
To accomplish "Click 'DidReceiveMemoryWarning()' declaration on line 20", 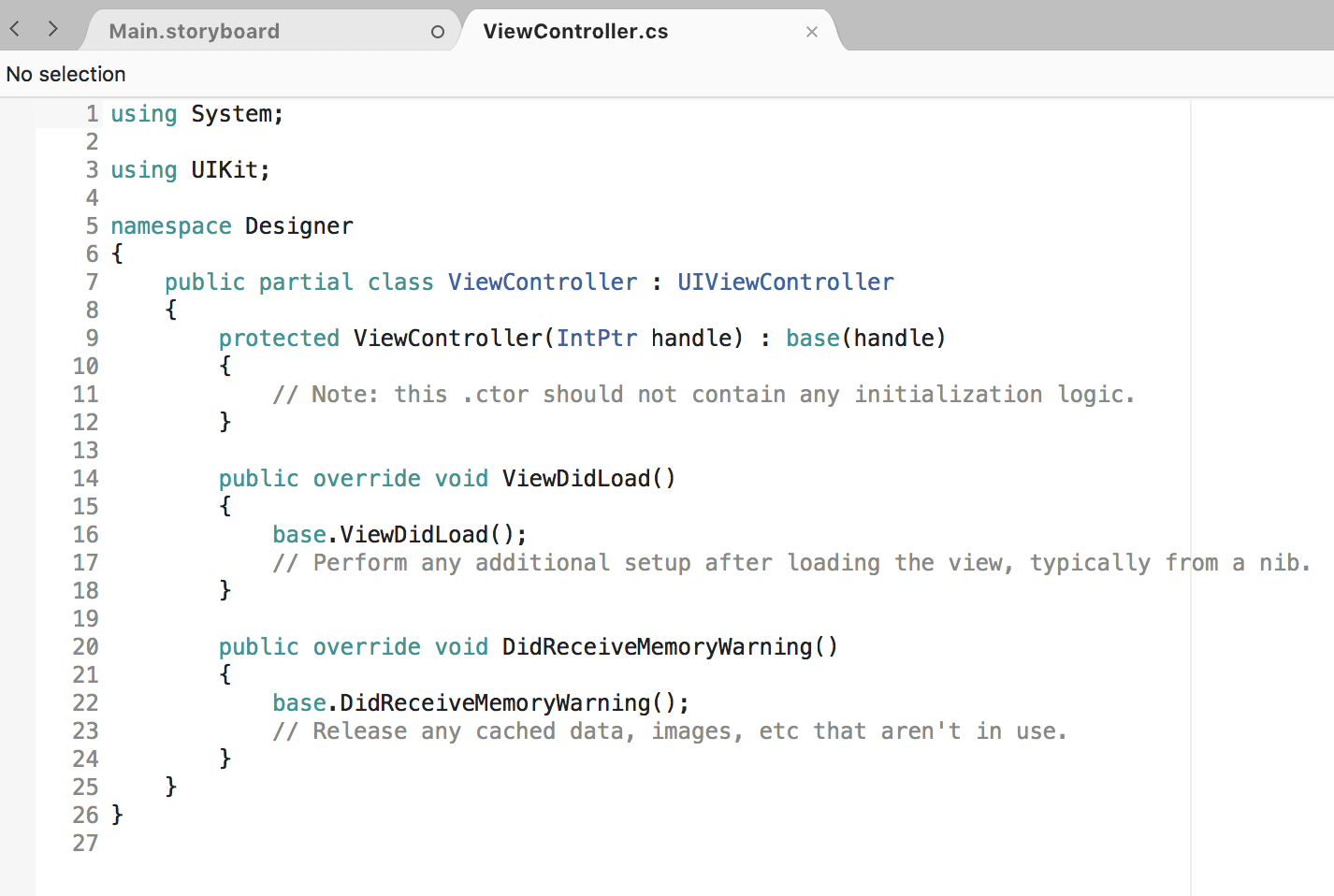I will click(x=670, y=647).
